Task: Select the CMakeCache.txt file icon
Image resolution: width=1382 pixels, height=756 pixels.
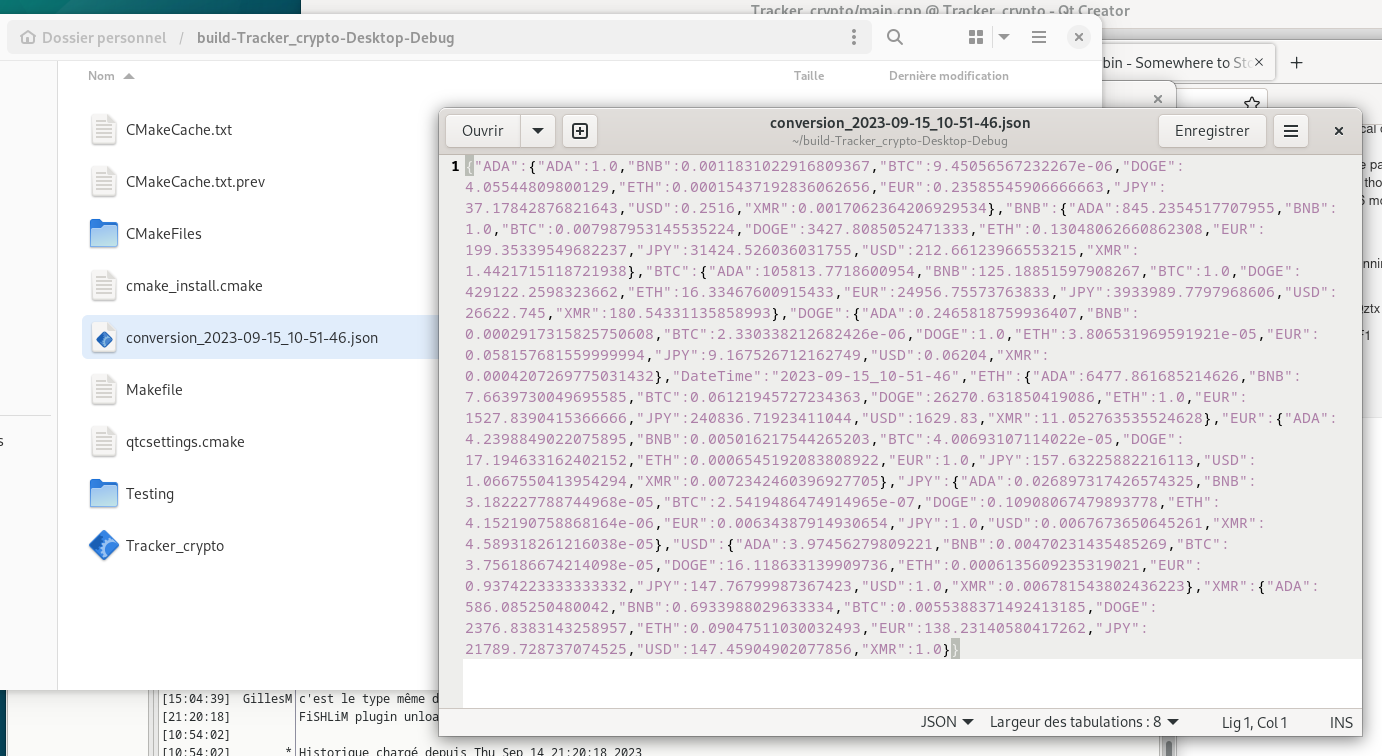Action: coord(104,130)
